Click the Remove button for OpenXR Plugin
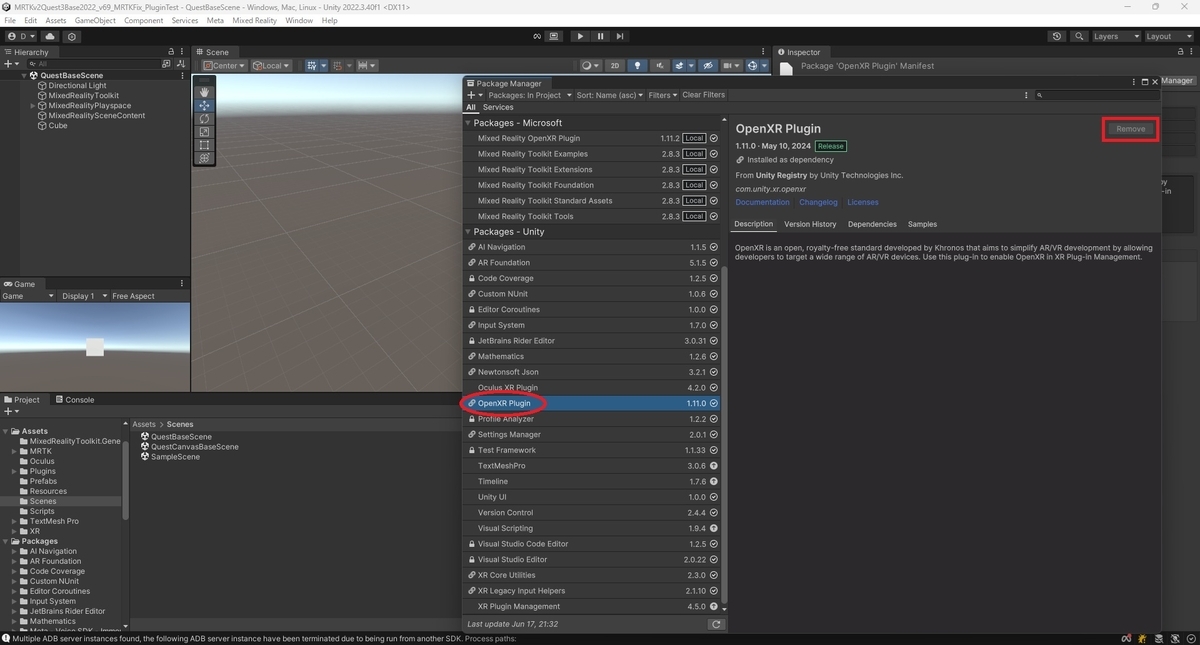The image size is (1200, 645). pyautogui.click(x=1129, y=128)
